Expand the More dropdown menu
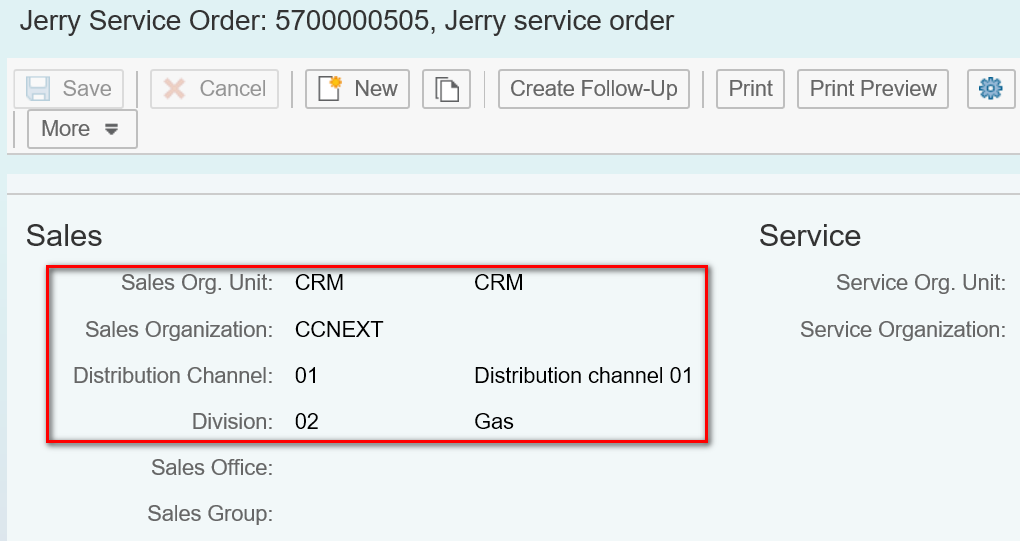Viewport: 1020px width, 541px height. [82, 129]
